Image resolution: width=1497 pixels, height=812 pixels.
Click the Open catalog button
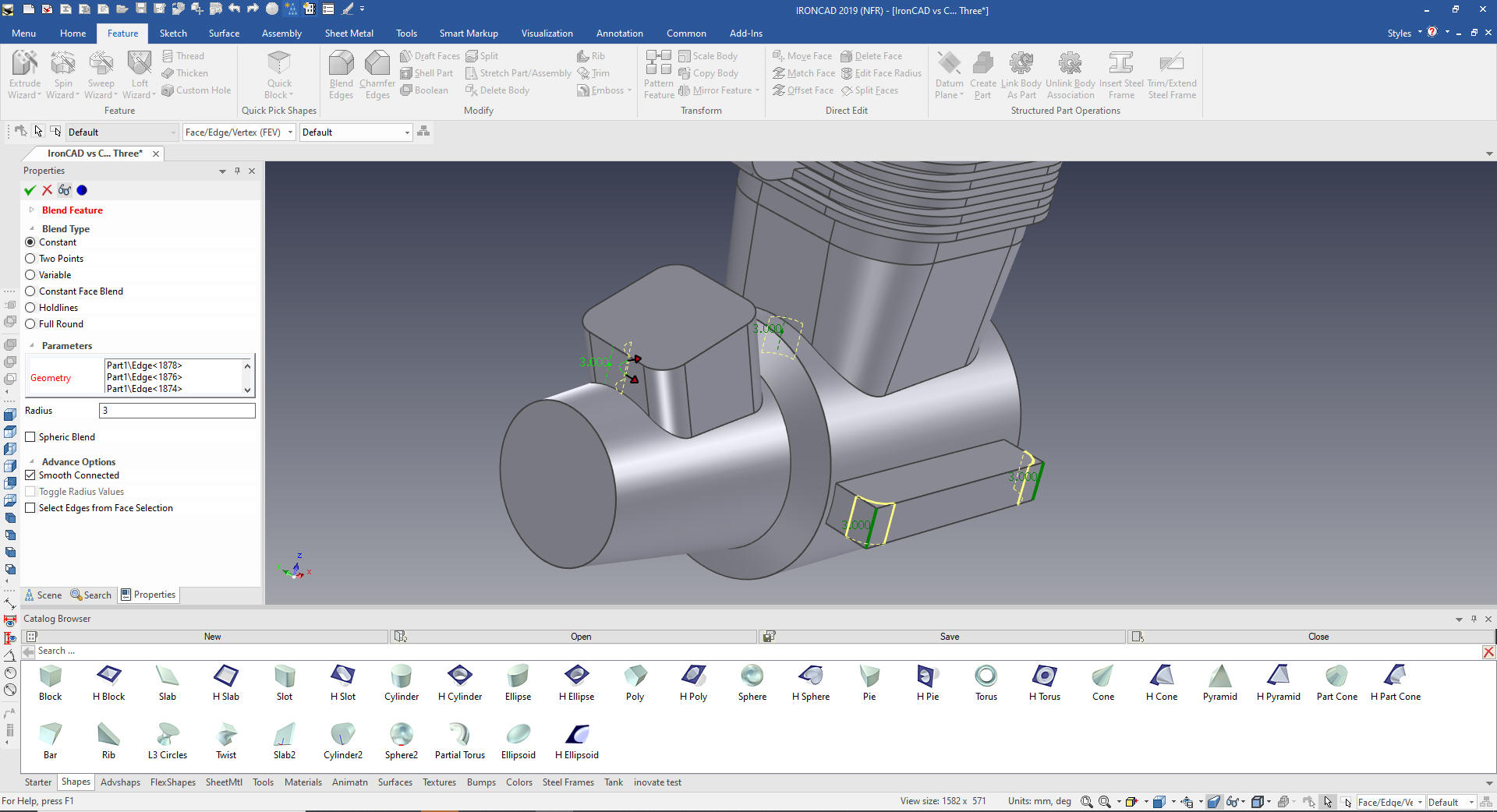[x=580, y=637]
